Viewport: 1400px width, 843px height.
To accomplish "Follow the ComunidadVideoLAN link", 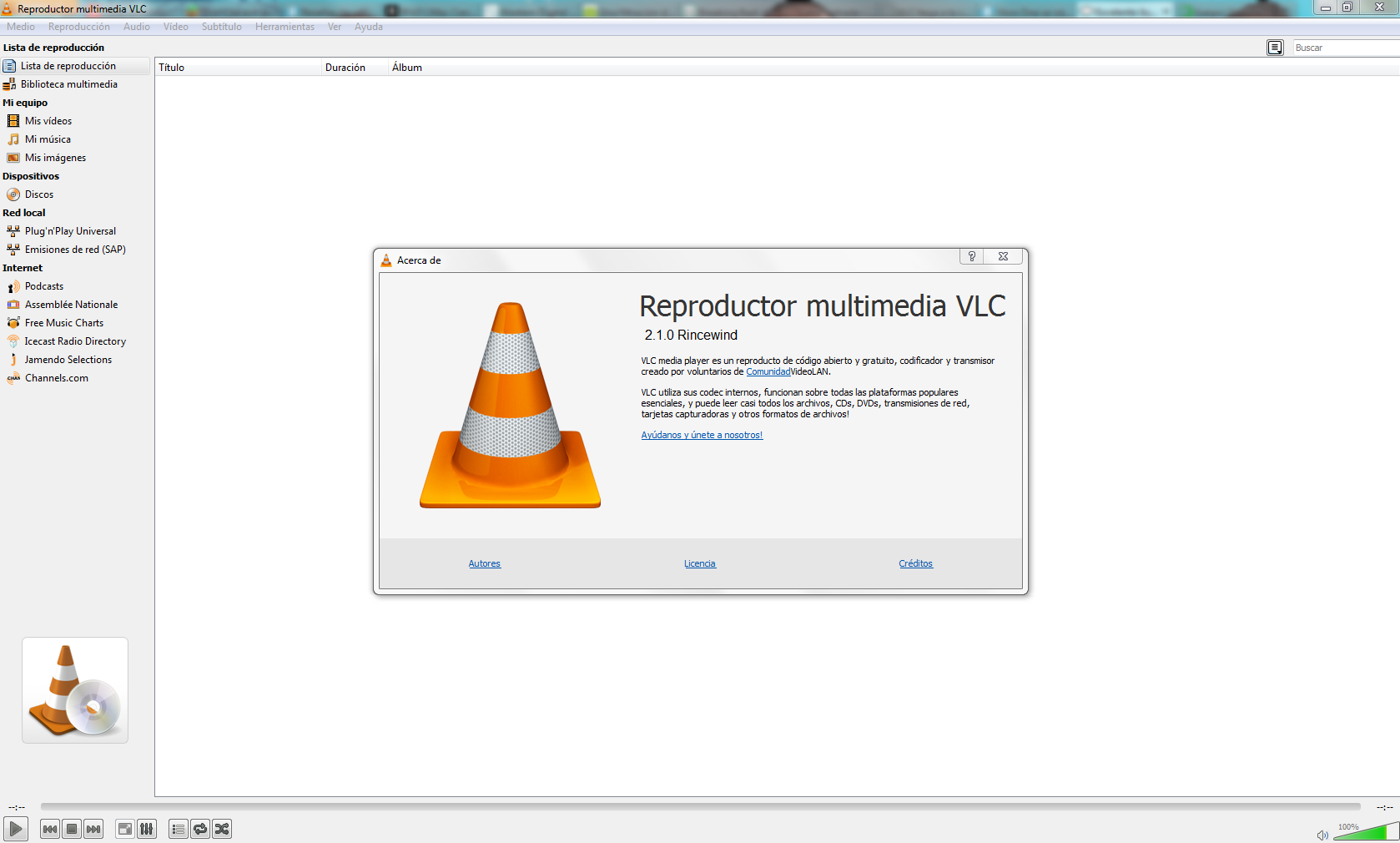I will click(x=768, y=371).
